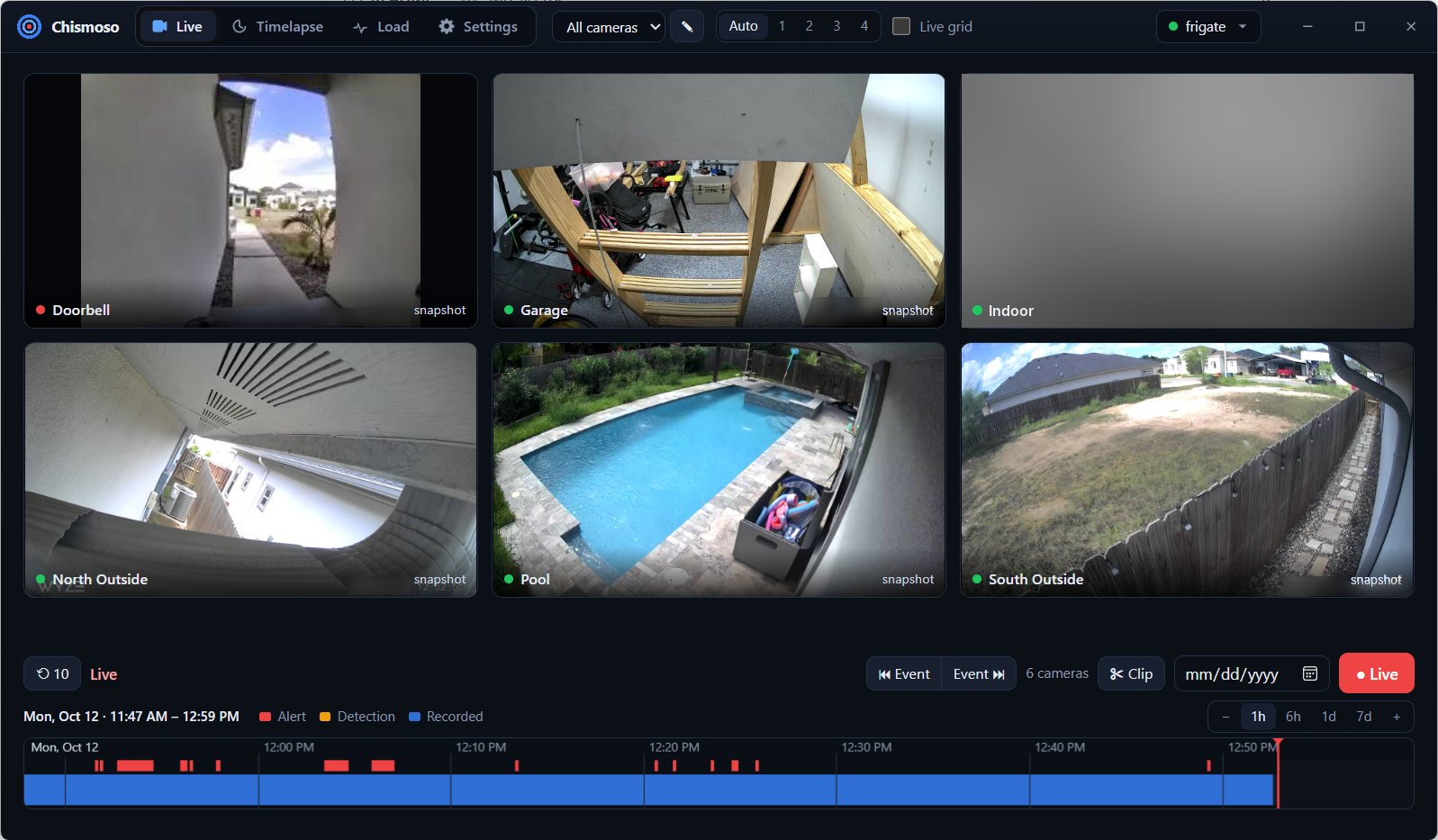Viewport: 1438px width, 840px height.
Task: Click the Garage green status dot
Action: tap(509, 310)
